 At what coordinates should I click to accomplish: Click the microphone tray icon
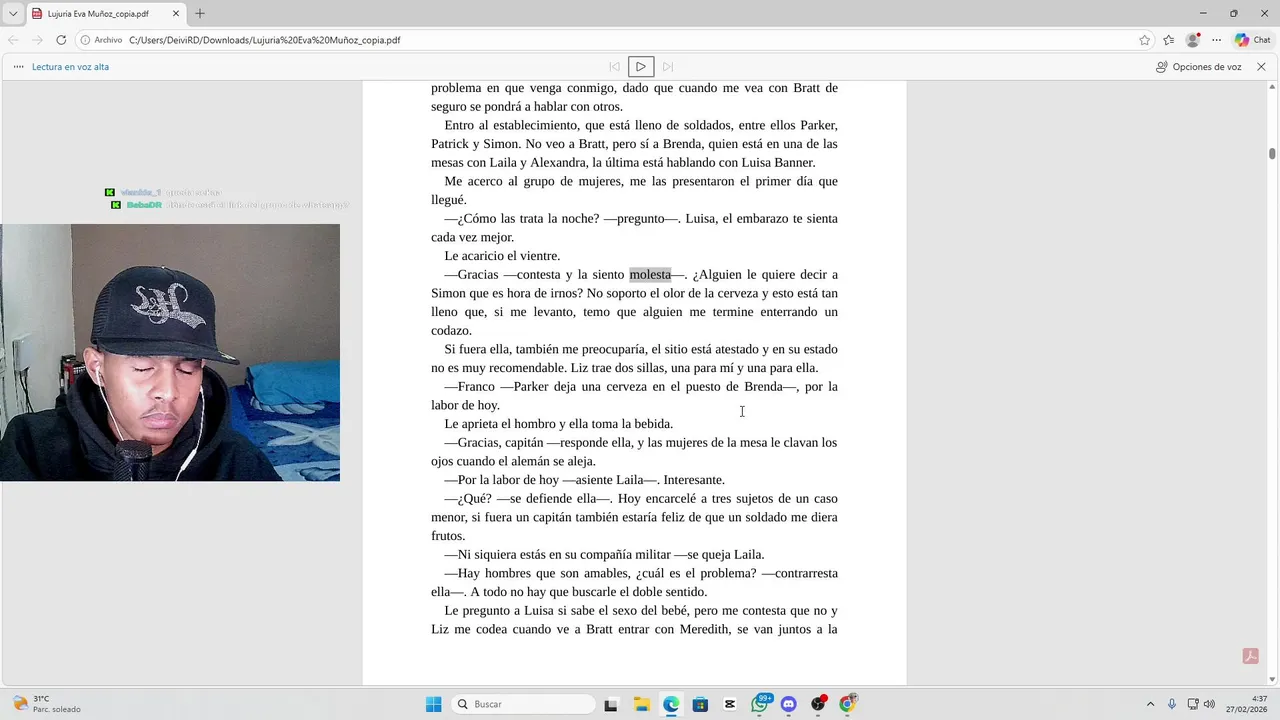point(1172,704)
